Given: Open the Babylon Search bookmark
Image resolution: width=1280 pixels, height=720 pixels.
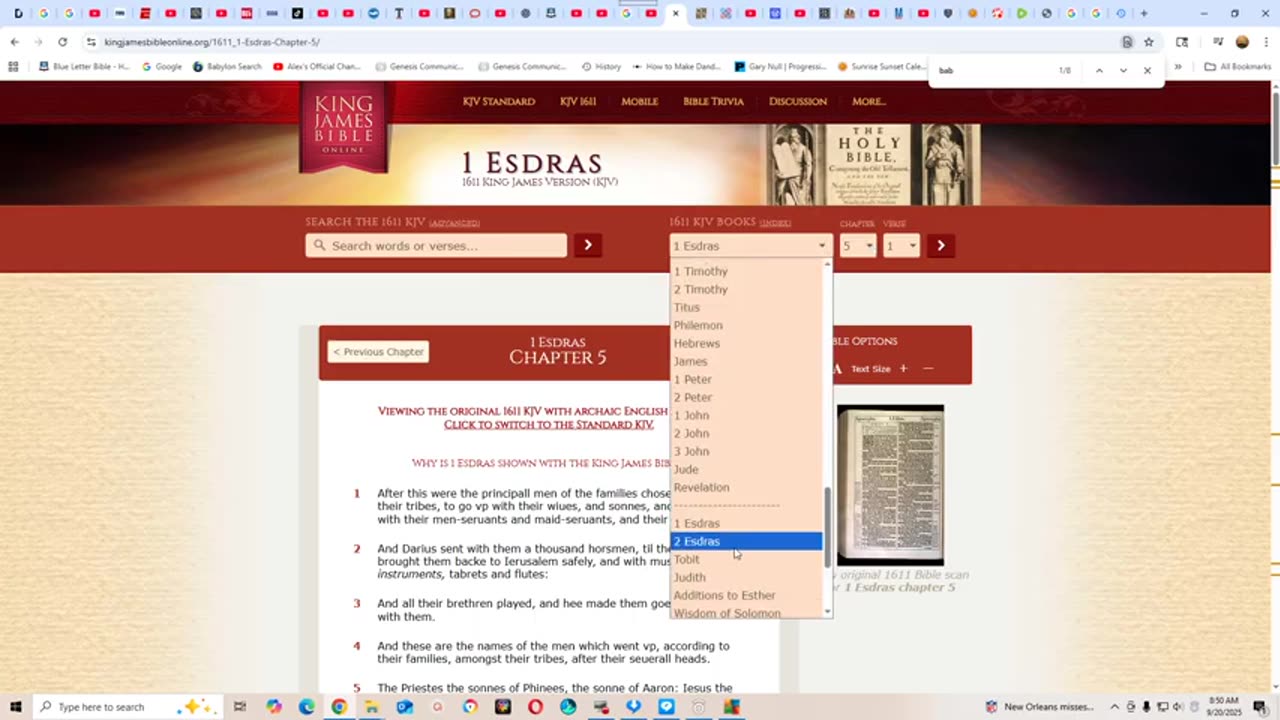Looking at the screenshot, I should click(227, 67).
